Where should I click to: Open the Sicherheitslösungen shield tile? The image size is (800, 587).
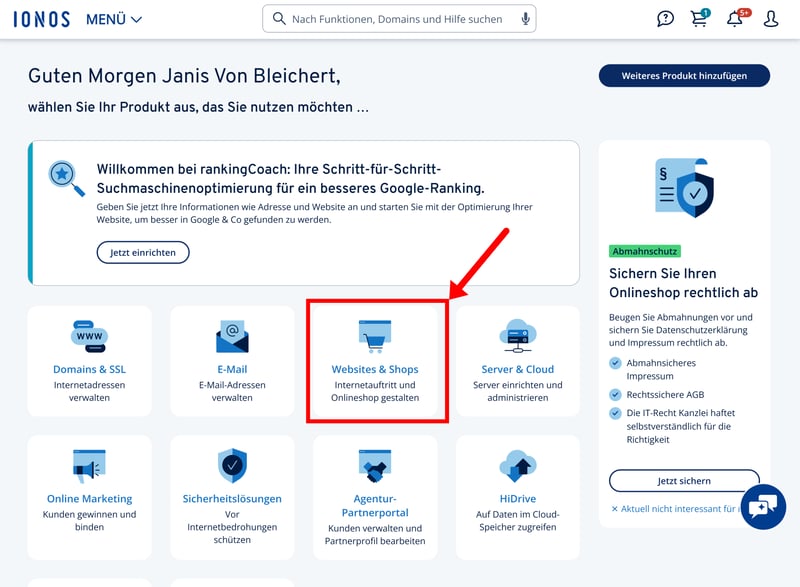pos(232,490)
